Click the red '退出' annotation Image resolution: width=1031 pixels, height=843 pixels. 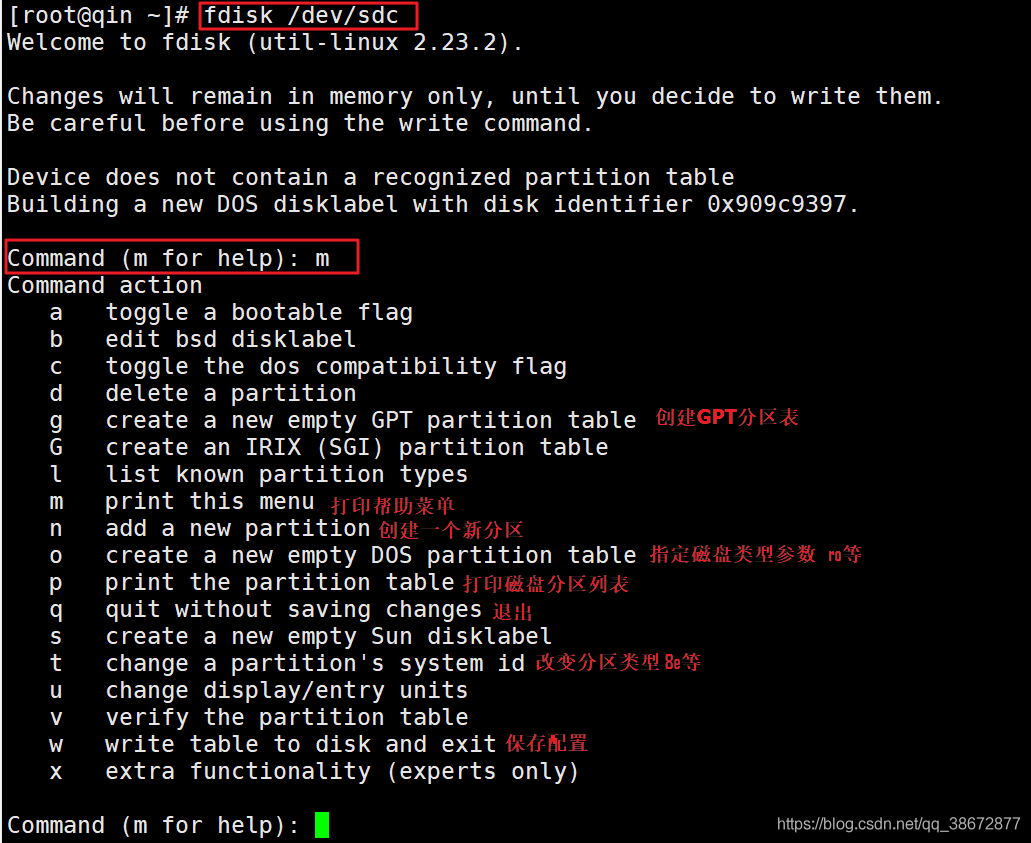coord(512,612)
